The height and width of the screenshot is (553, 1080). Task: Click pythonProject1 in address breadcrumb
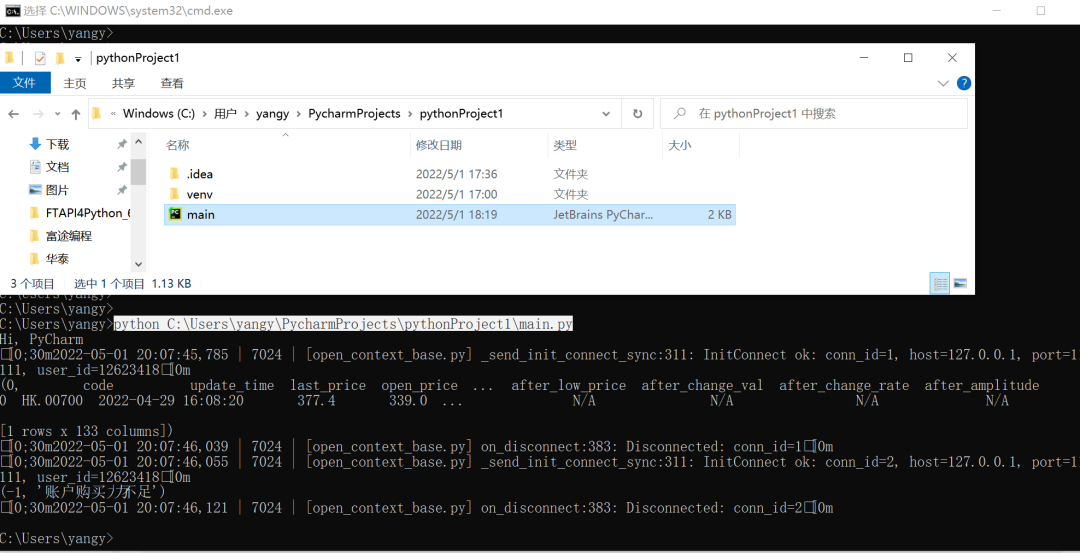461,114
